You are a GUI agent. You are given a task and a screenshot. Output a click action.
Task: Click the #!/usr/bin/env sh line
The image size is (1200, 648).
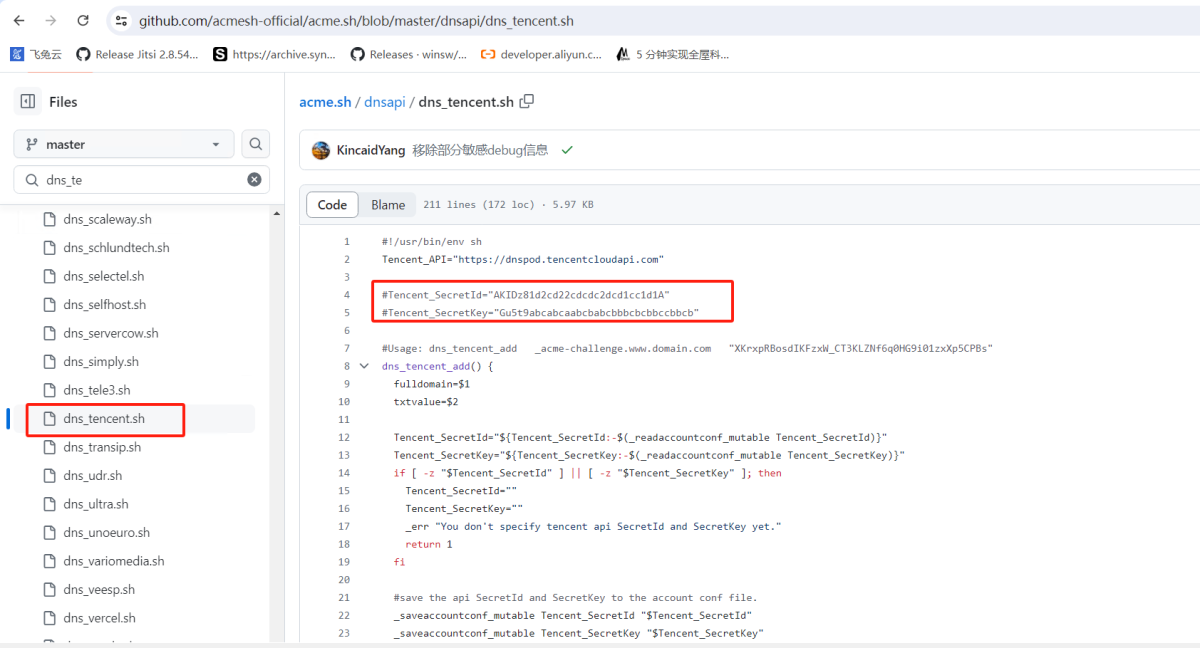[x=432, y=241]
